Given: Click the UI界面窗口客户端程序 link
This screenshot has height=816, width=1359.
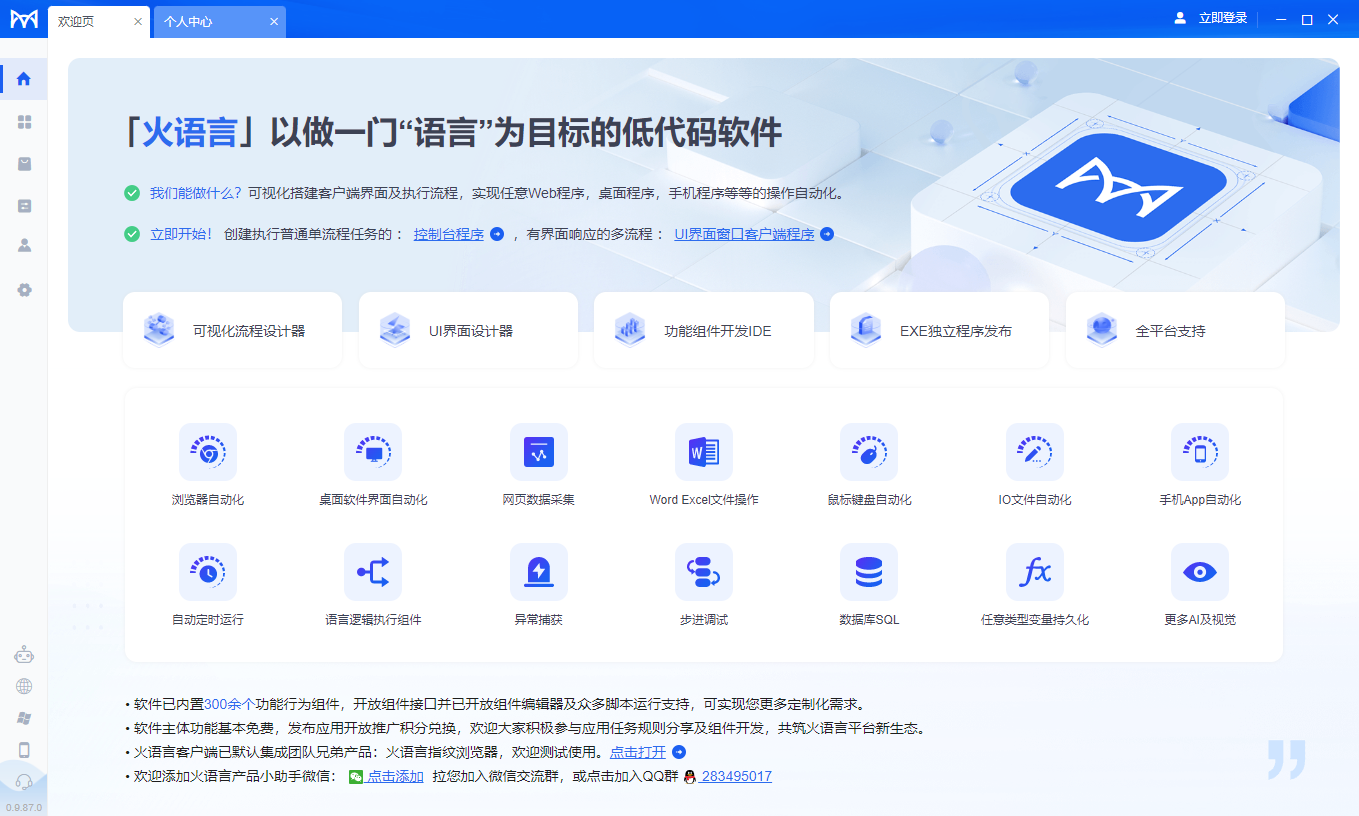Looking at the screenshot, I should point(744,235).
